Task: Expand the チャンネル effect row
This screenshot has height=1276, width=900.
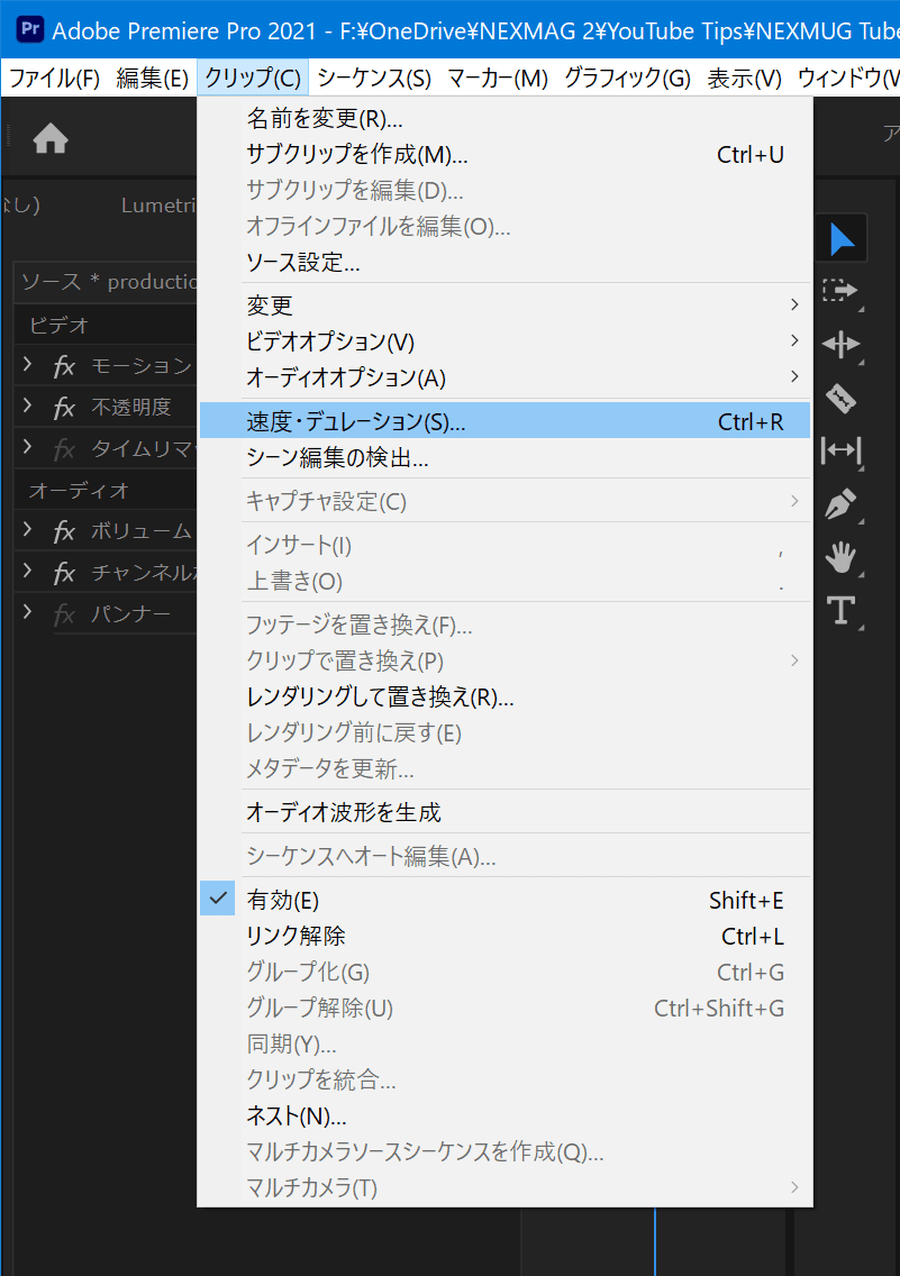Action: pos(28,571)
